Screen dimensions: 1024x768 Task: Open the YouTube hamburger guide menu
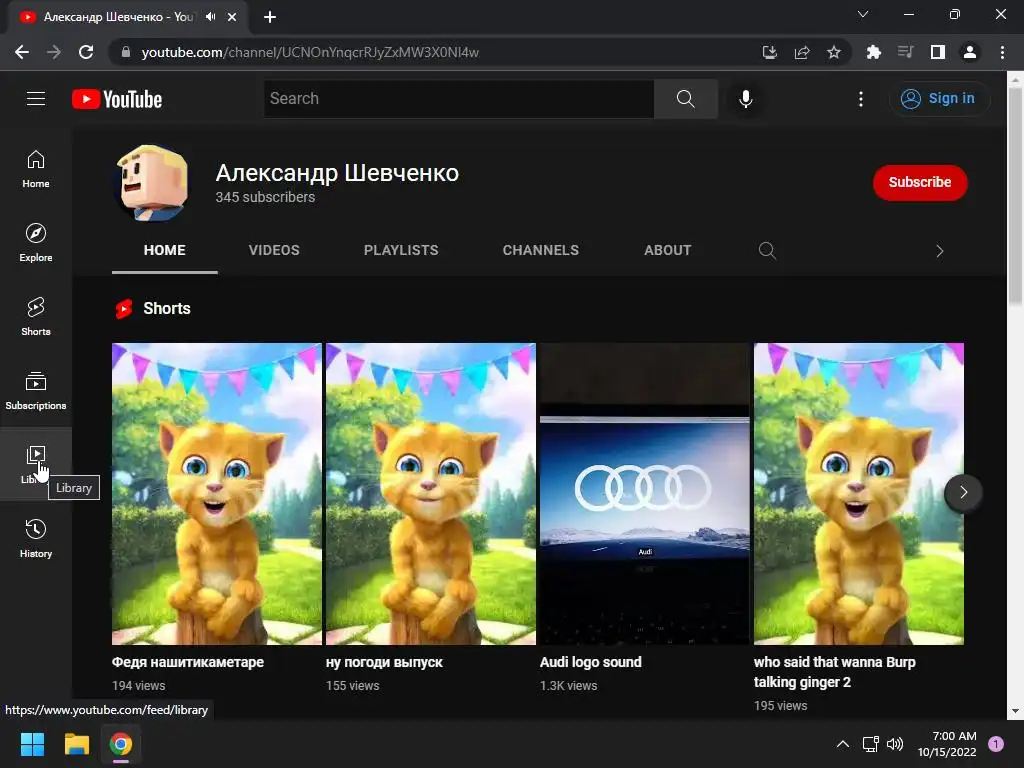pos(36,99)
